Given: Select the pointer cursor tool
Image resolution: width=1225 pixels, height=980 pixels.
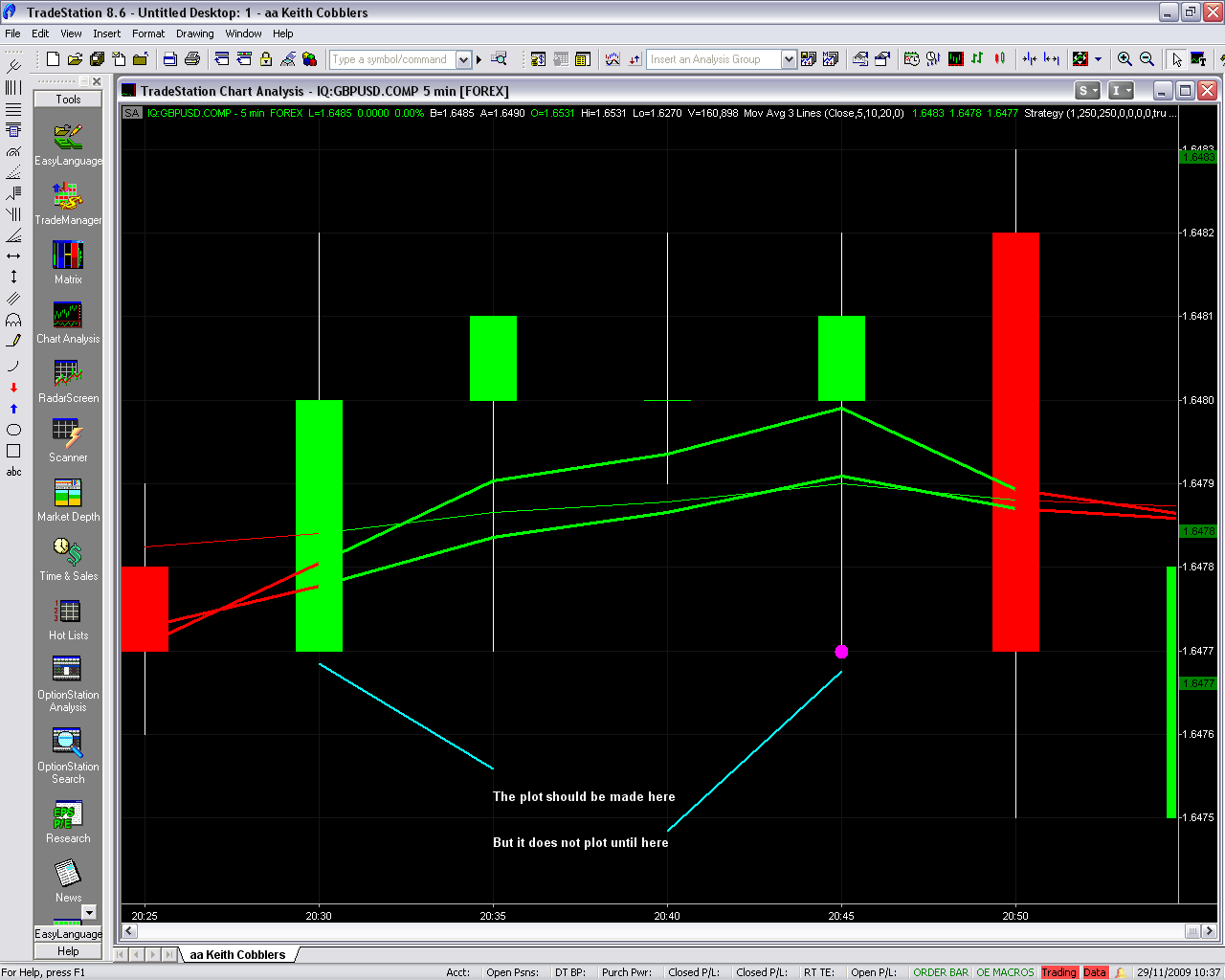Looking at the screenshot, I should tap(1176, 59).
